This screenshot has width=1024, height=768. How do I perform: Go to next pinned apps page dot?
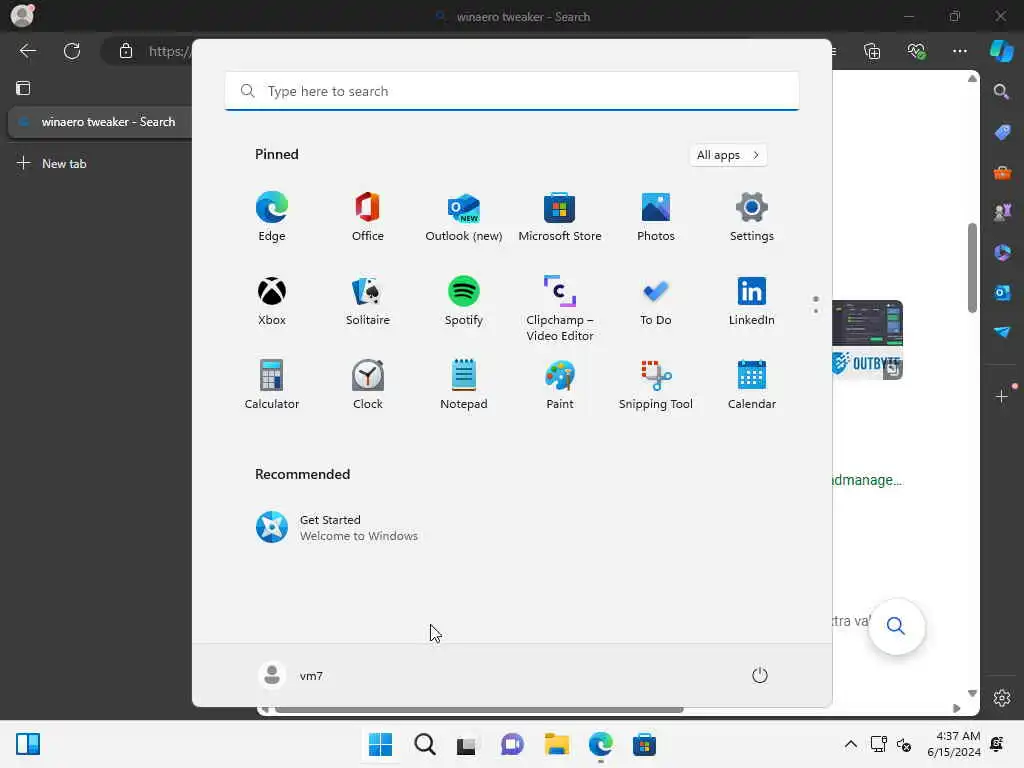[816, 311]
